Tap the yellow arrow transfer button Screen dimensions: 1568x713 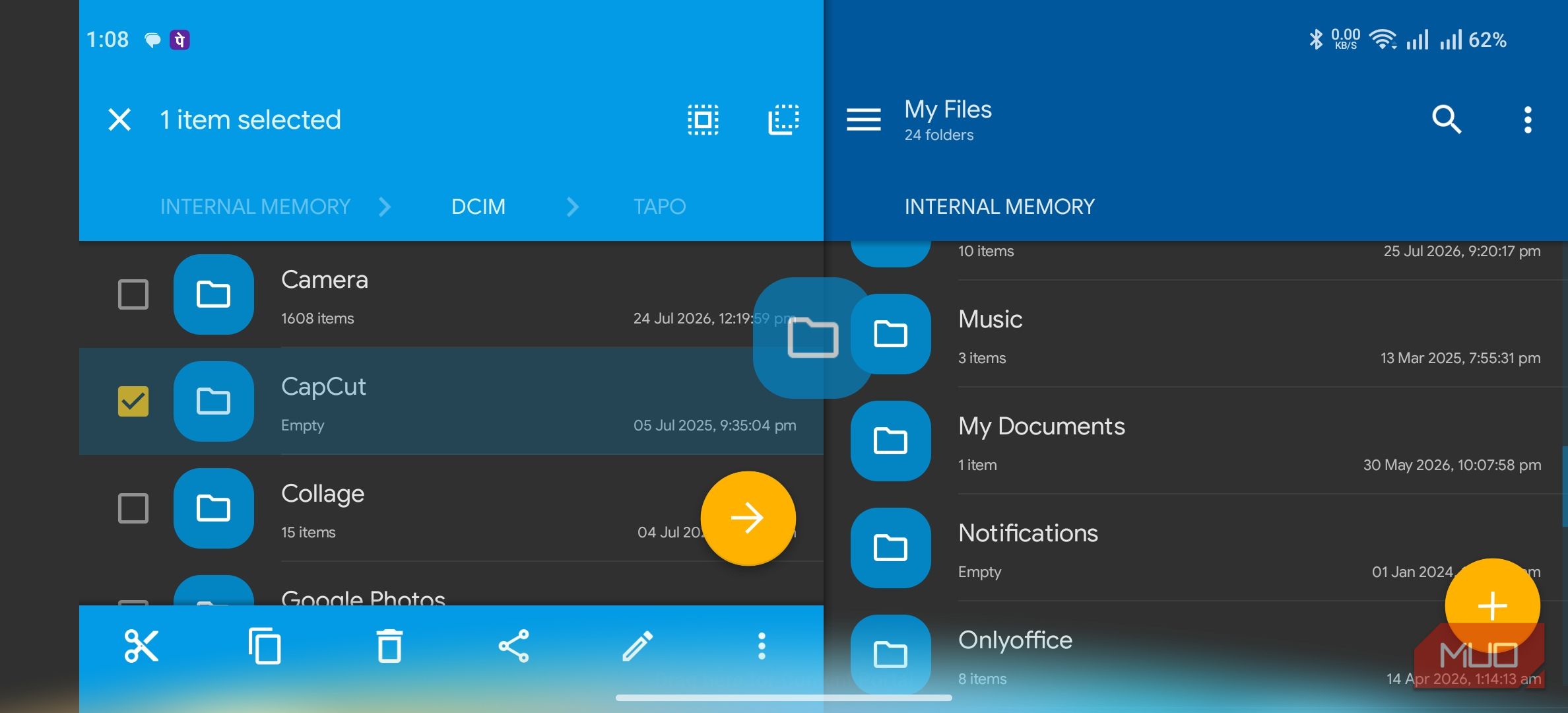click(x=748, y=518)
